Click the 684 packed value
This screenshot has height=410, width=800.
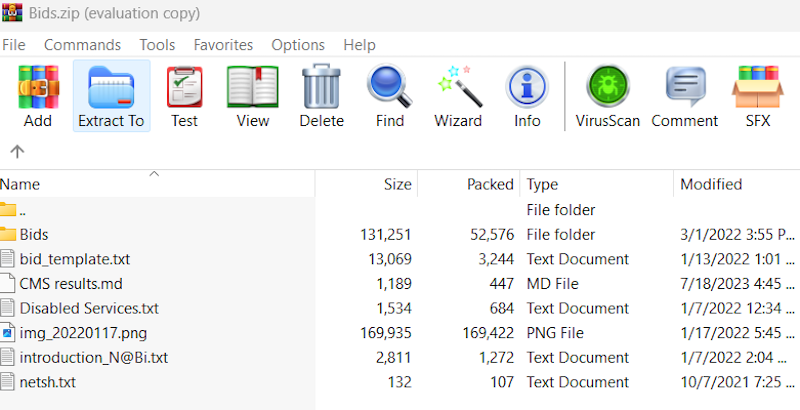501,308
